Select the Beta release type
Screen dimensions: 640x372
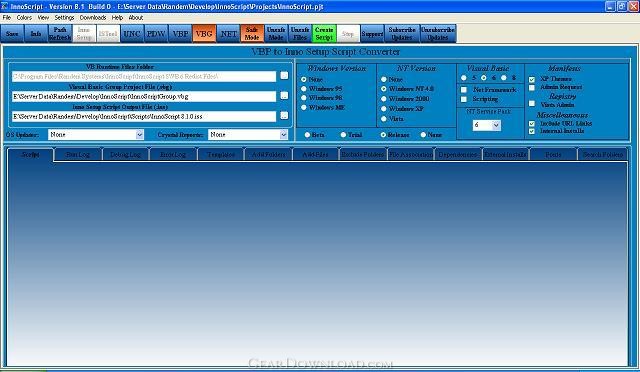click(307, 135)
